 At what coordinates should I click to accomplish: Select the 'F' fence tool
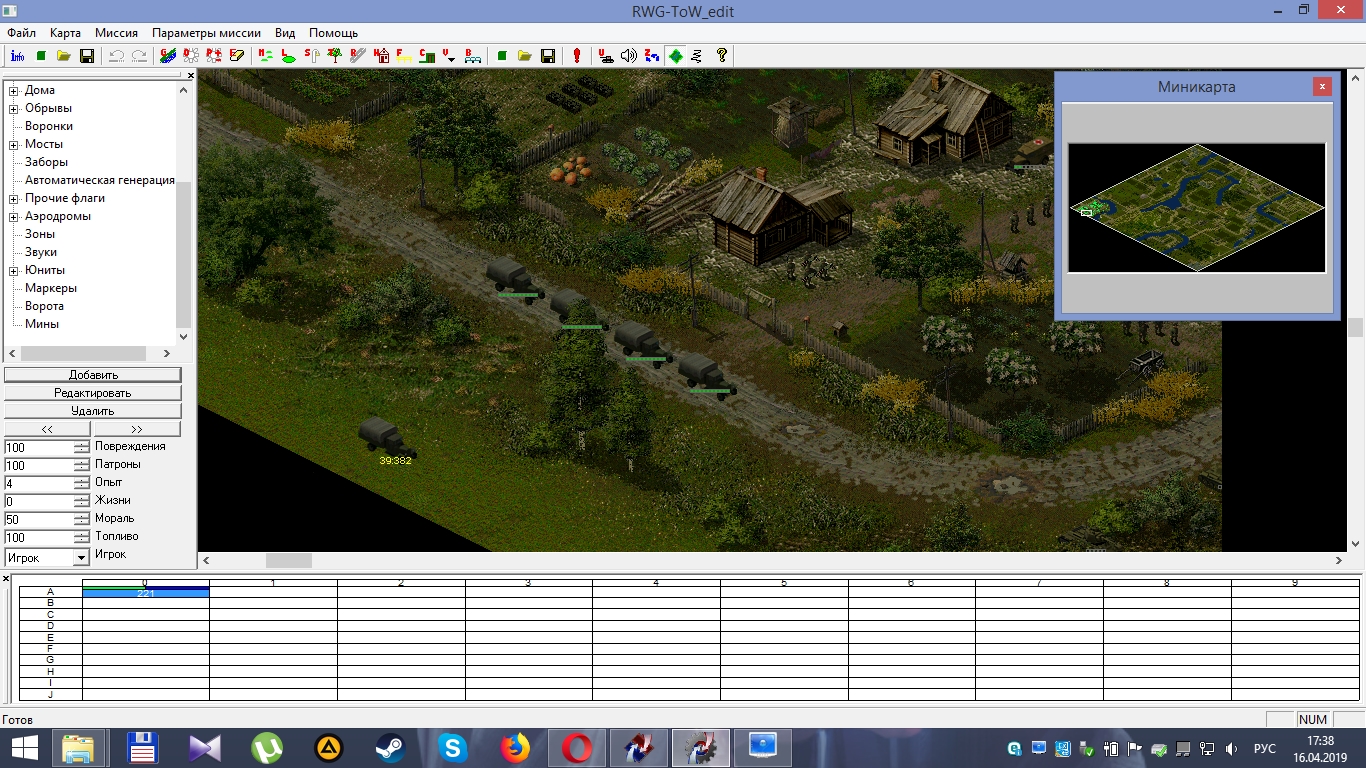point(405,56)
